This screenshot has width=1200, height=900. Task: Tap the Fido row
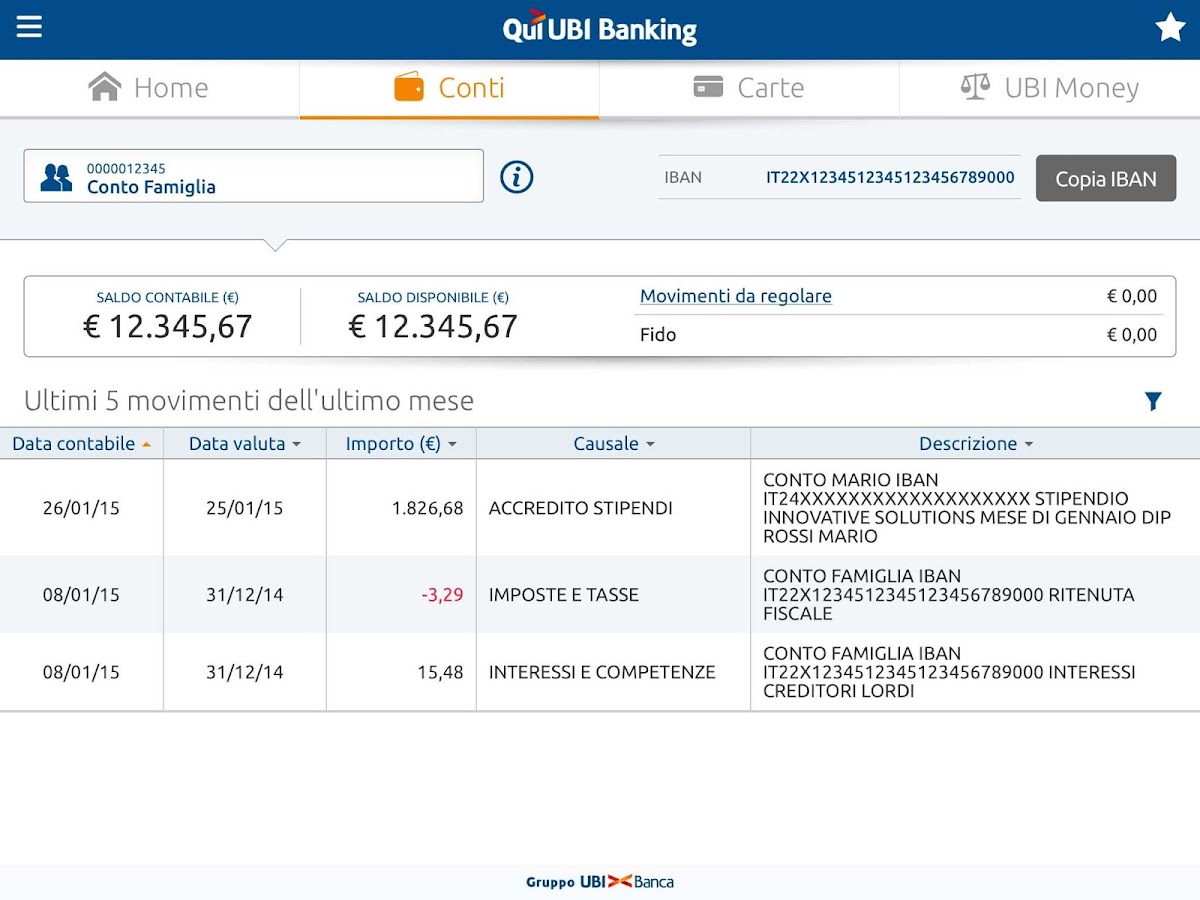pyautogui.click(x=898, y=335)
